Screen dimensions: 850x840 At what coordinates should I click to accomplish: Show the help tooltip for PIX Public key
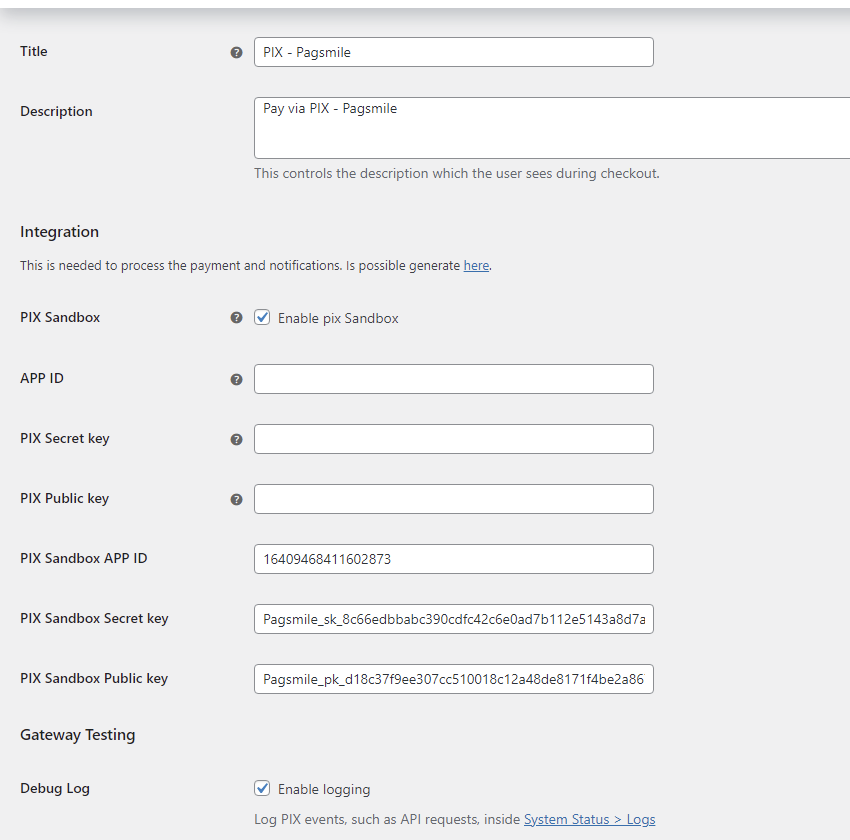[236, 499]
